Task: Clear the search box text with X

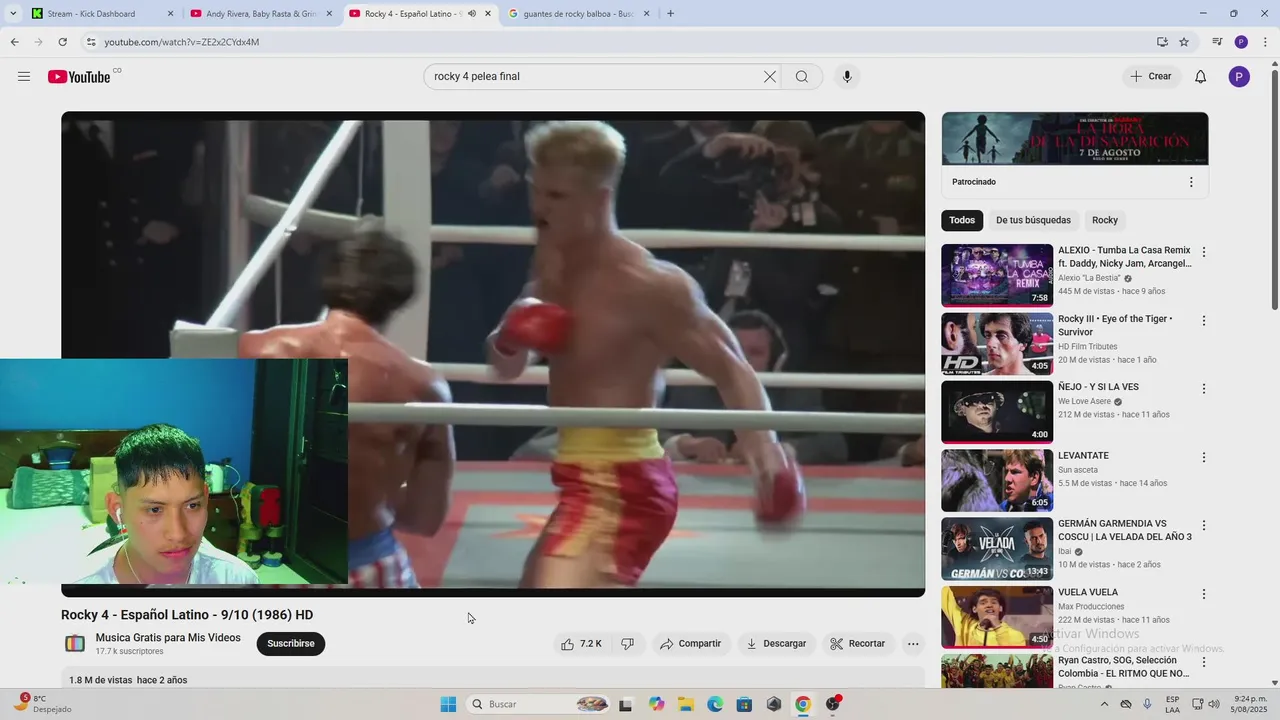Action: click(x=770, y=77)
